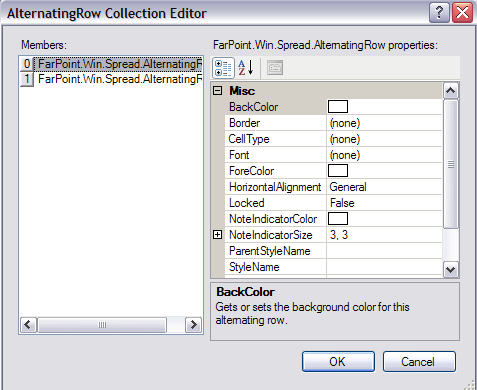Click the Locked value False

click(x=342, y=203)
